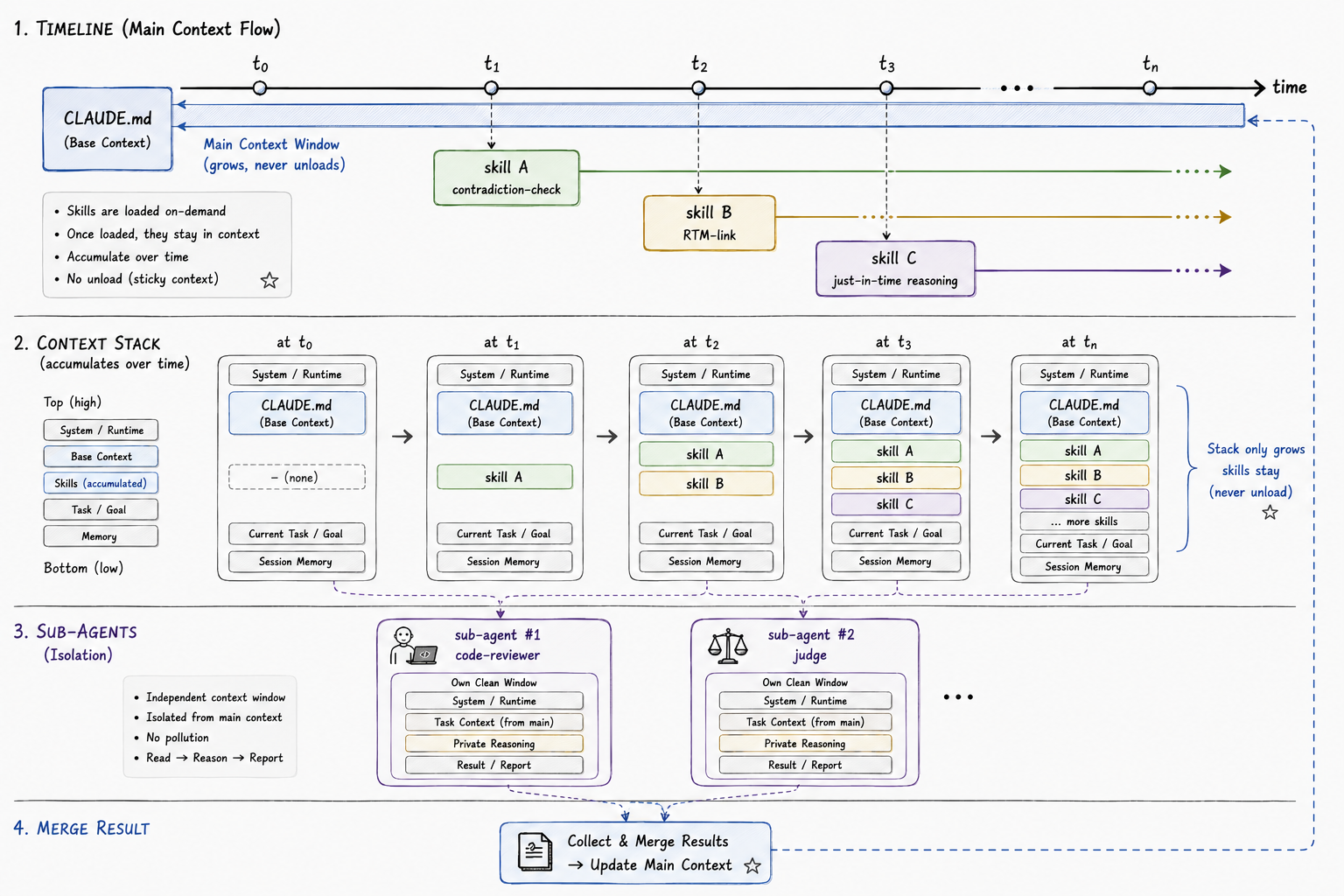Select the "skill B RTM-link" box

[710, 223]
